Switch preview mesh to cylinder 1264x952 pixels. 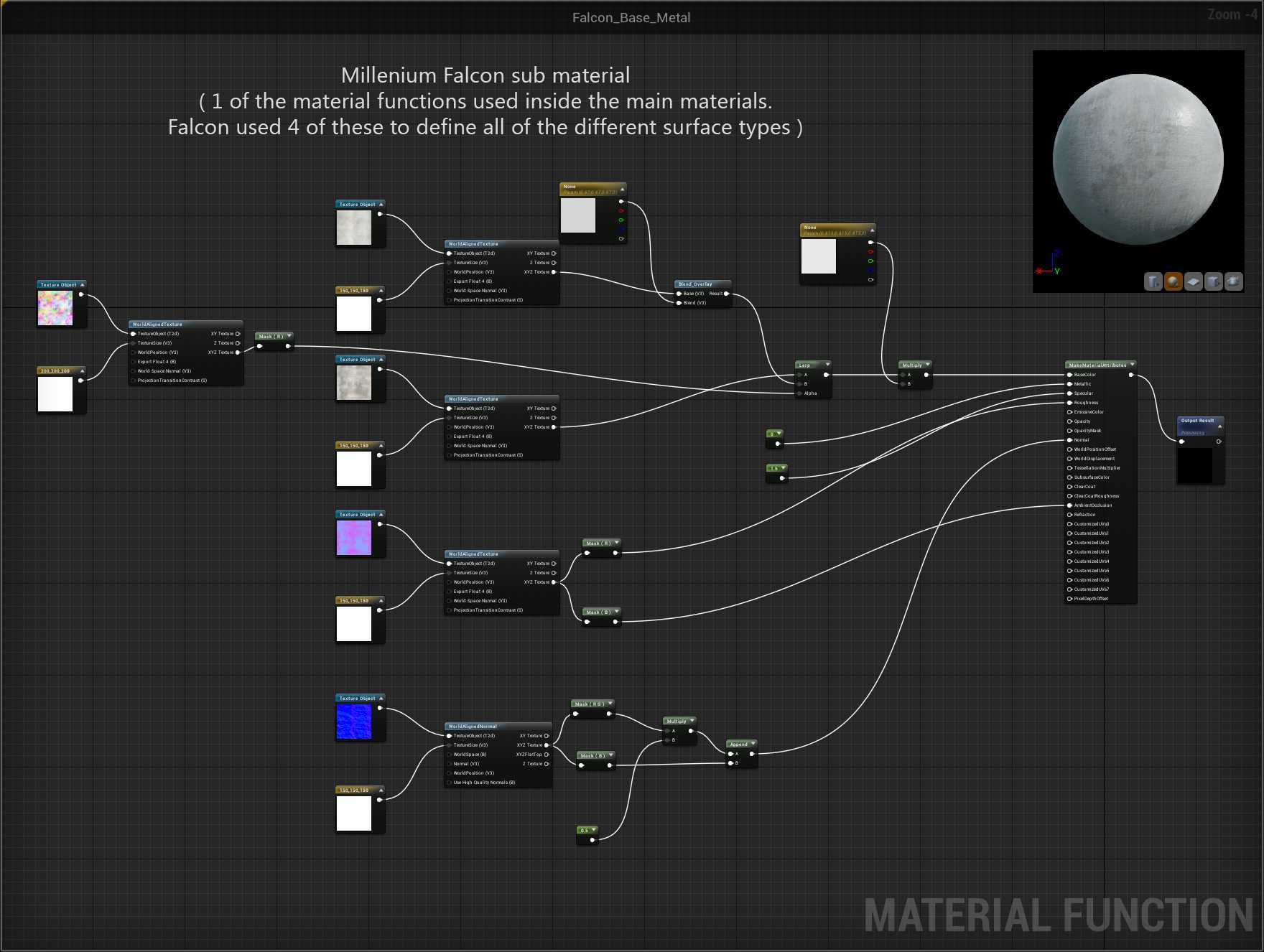[1153, 281]
